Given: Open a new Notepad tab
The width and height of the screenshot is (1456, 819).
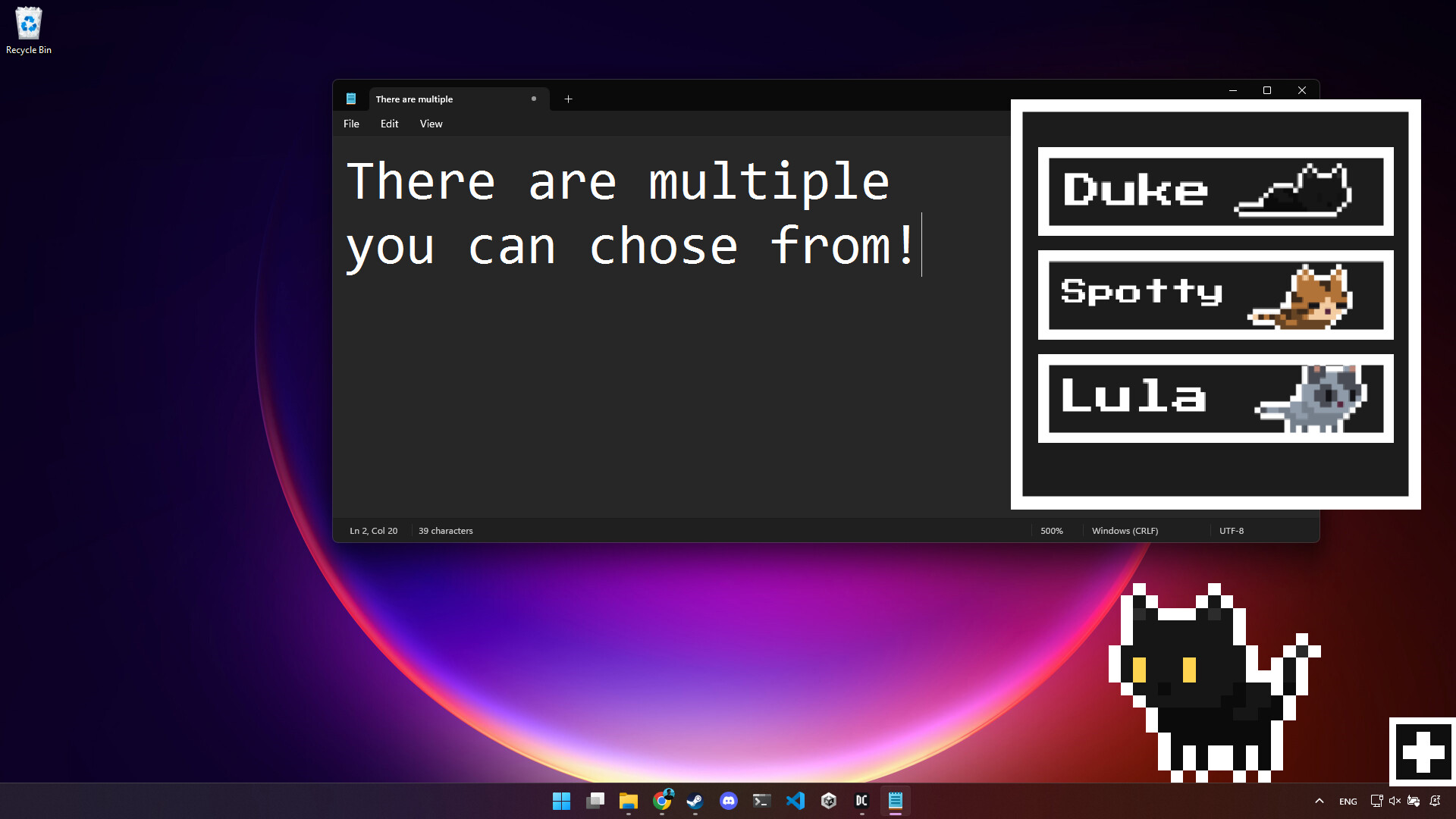Looking at the screenshot, I should 568,99.
